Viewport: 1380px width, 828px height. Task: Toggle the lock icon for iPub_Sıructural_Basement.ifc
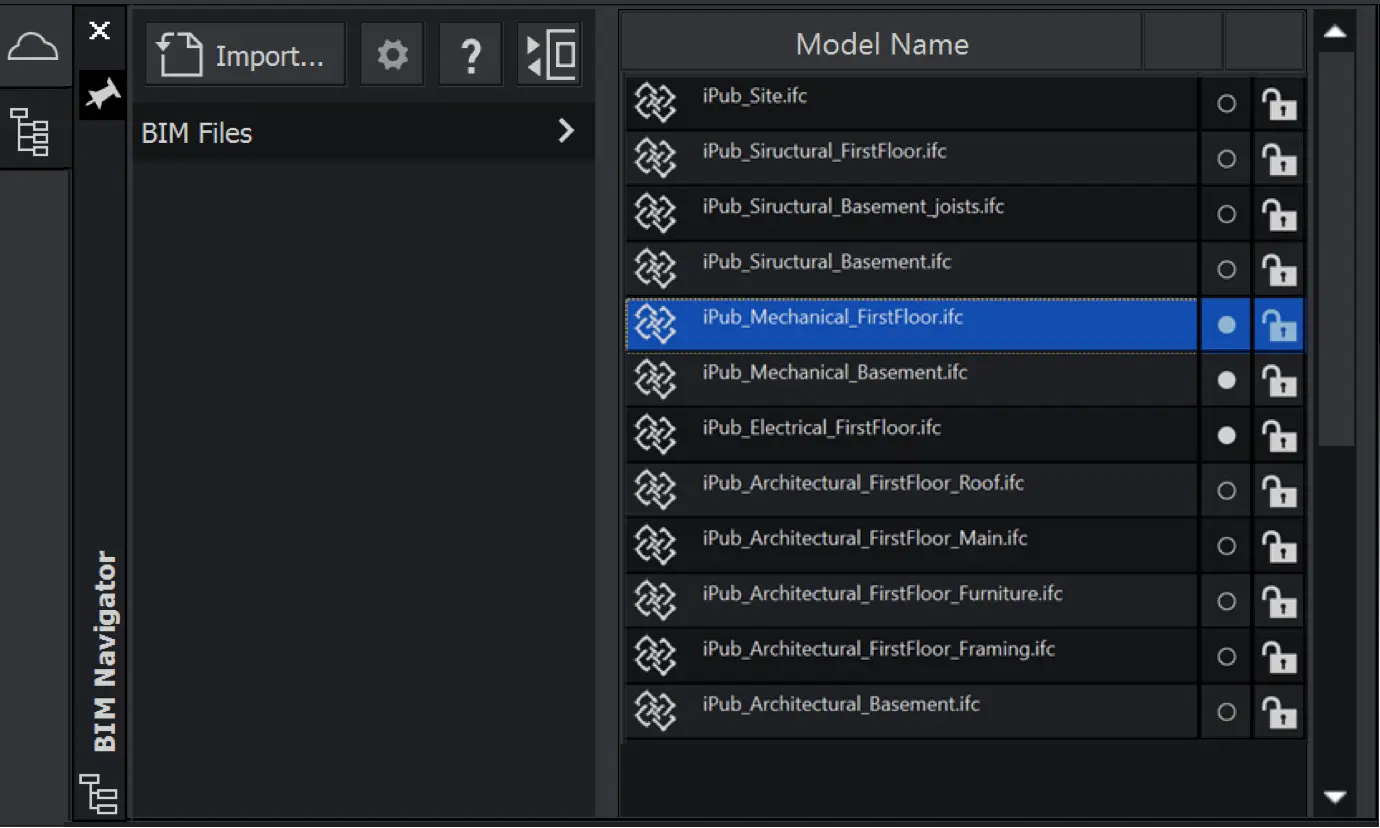pos(1278,269)
